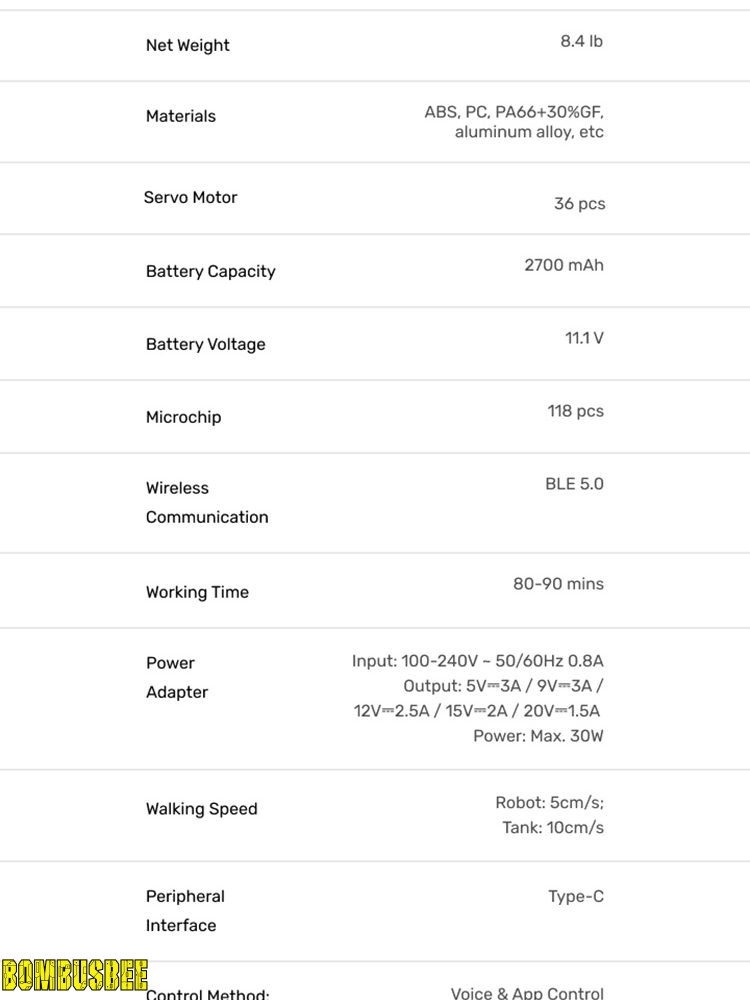The height and width of the screenshot is (1000, 750).
Task: Select the 2700 mAh value
Action: point(564,265)
